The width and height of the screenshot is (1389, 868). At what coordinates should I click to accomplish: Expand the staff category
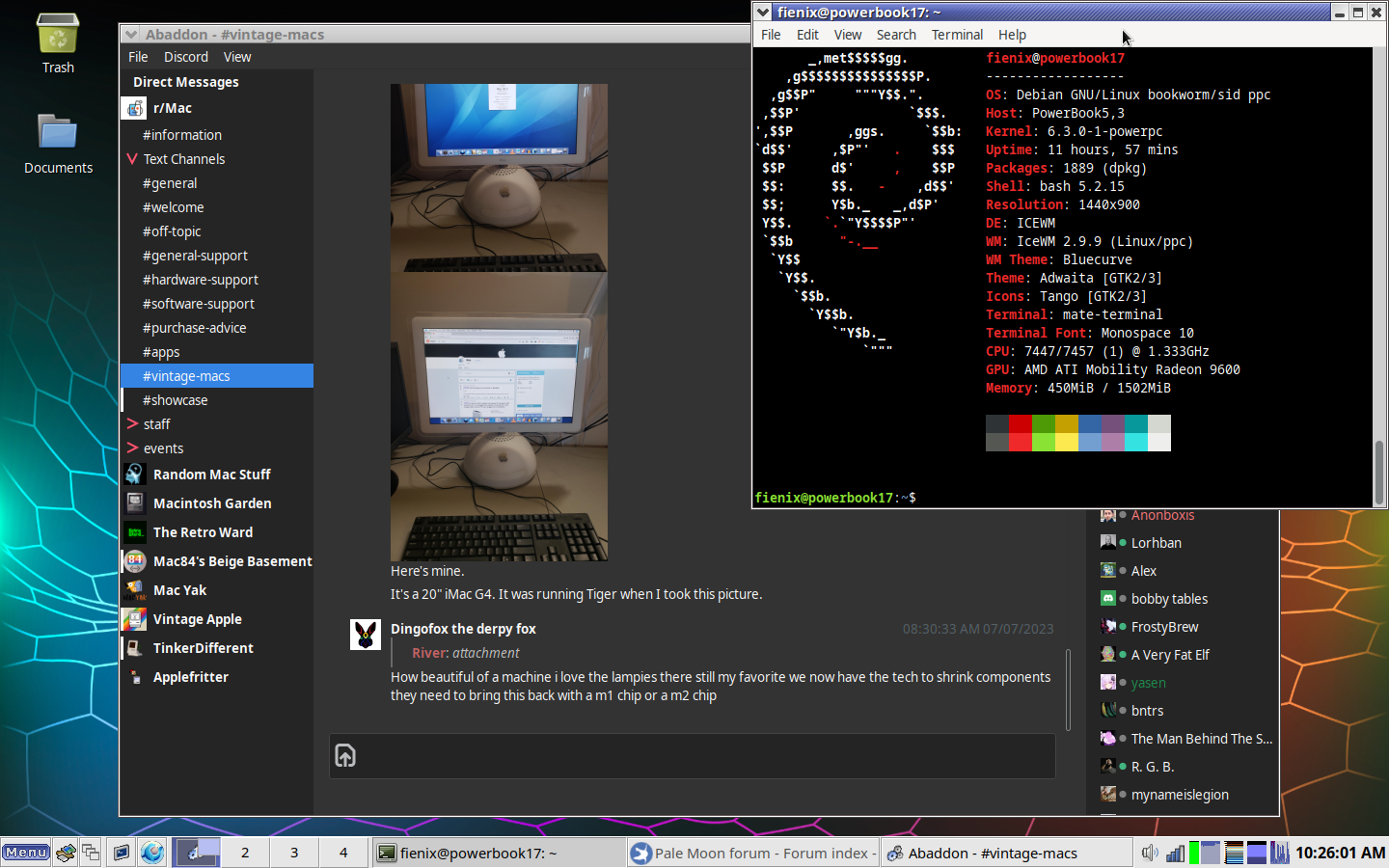point(132,423)
